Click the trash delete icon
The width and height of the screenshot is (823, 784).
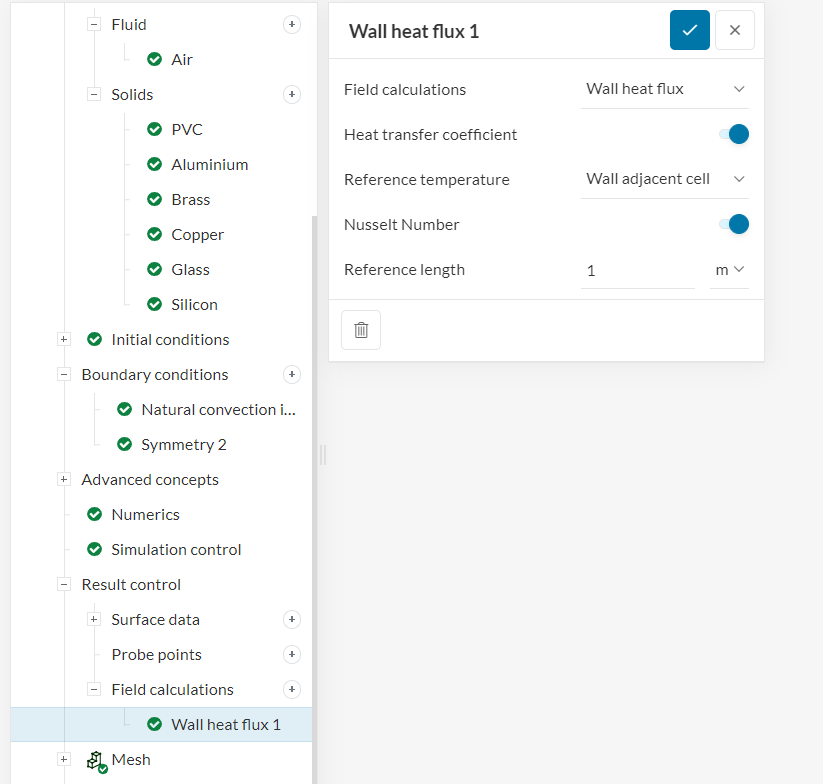pyautogui.click(x=361, y=330)
